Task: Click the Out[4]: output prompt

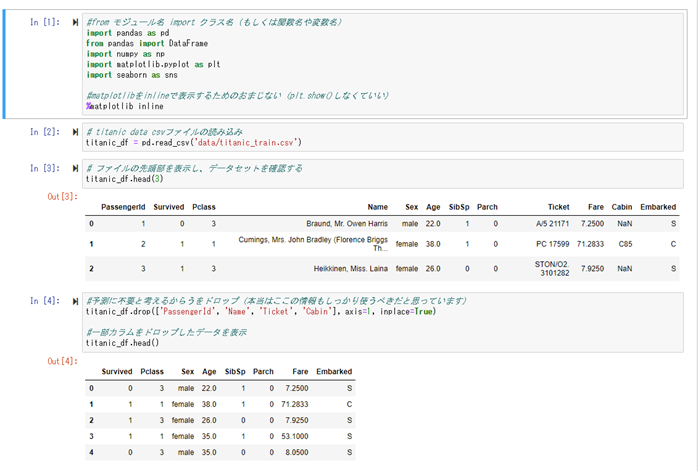Action: (62, 361)
